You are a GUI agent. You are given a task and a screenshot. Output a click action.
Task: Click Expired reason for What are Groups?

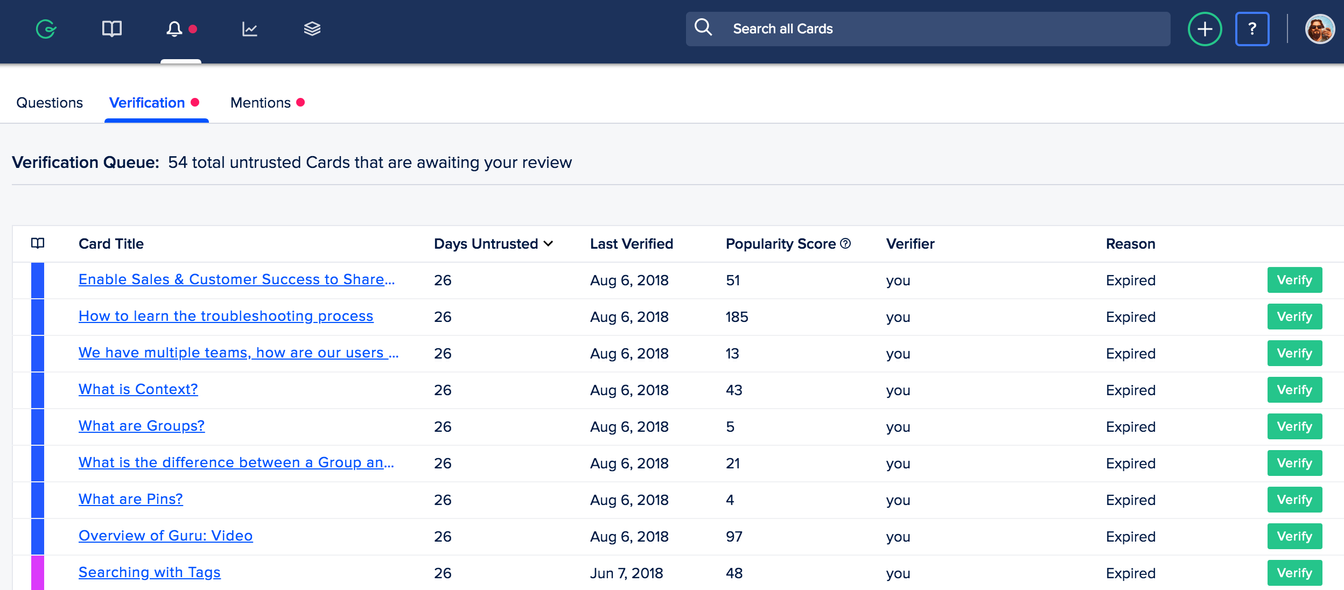pos(1131,427)
